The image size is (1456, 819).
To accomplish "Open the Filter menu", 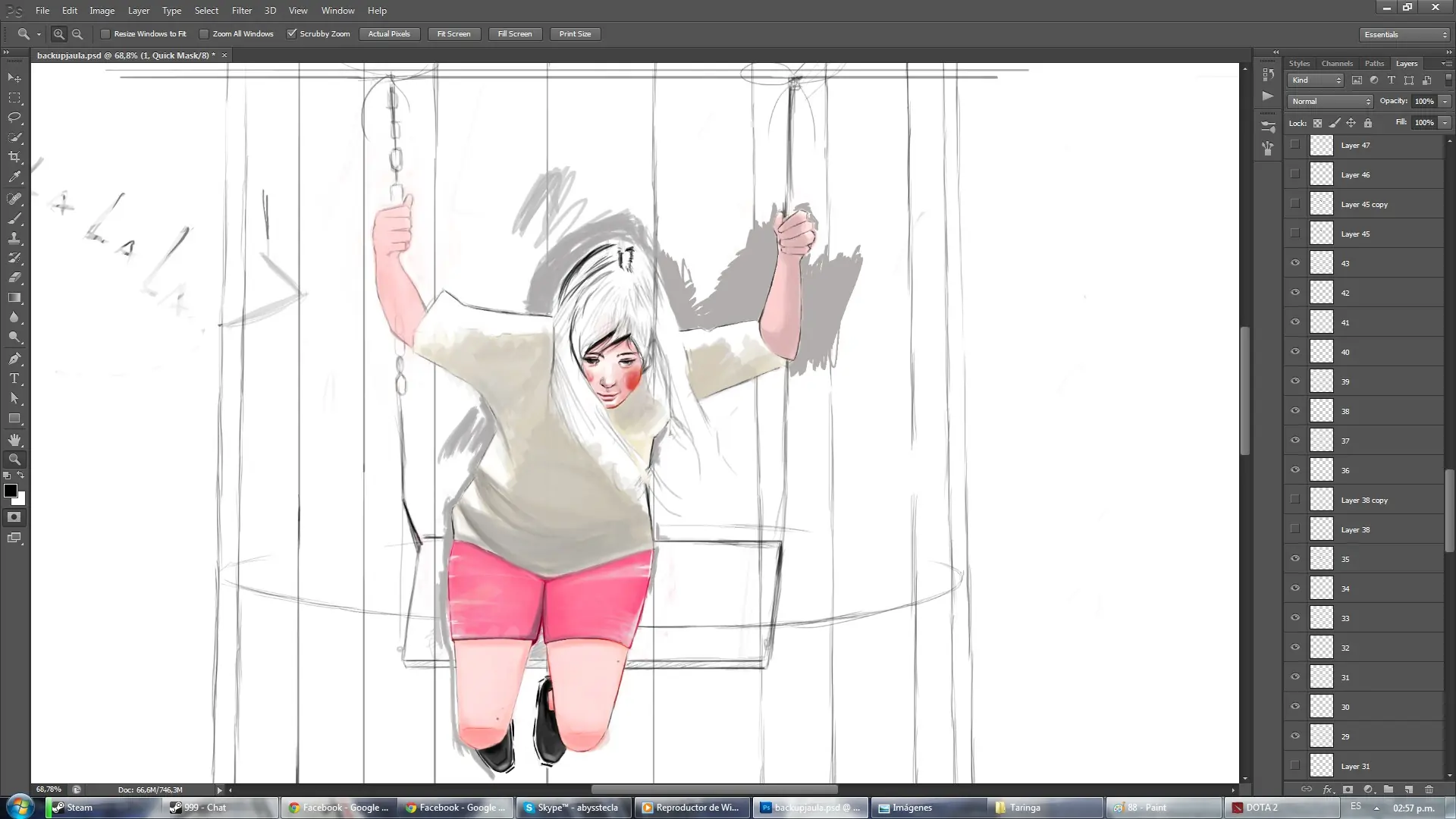I will pos(242,11).
